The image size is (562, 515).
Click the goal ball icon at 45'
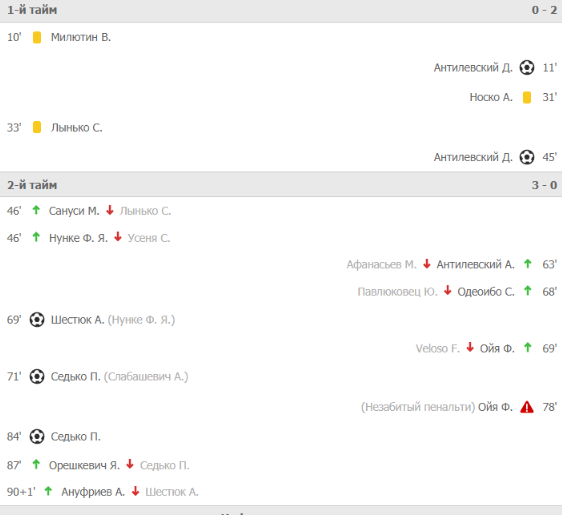click(x=527, y=157)
